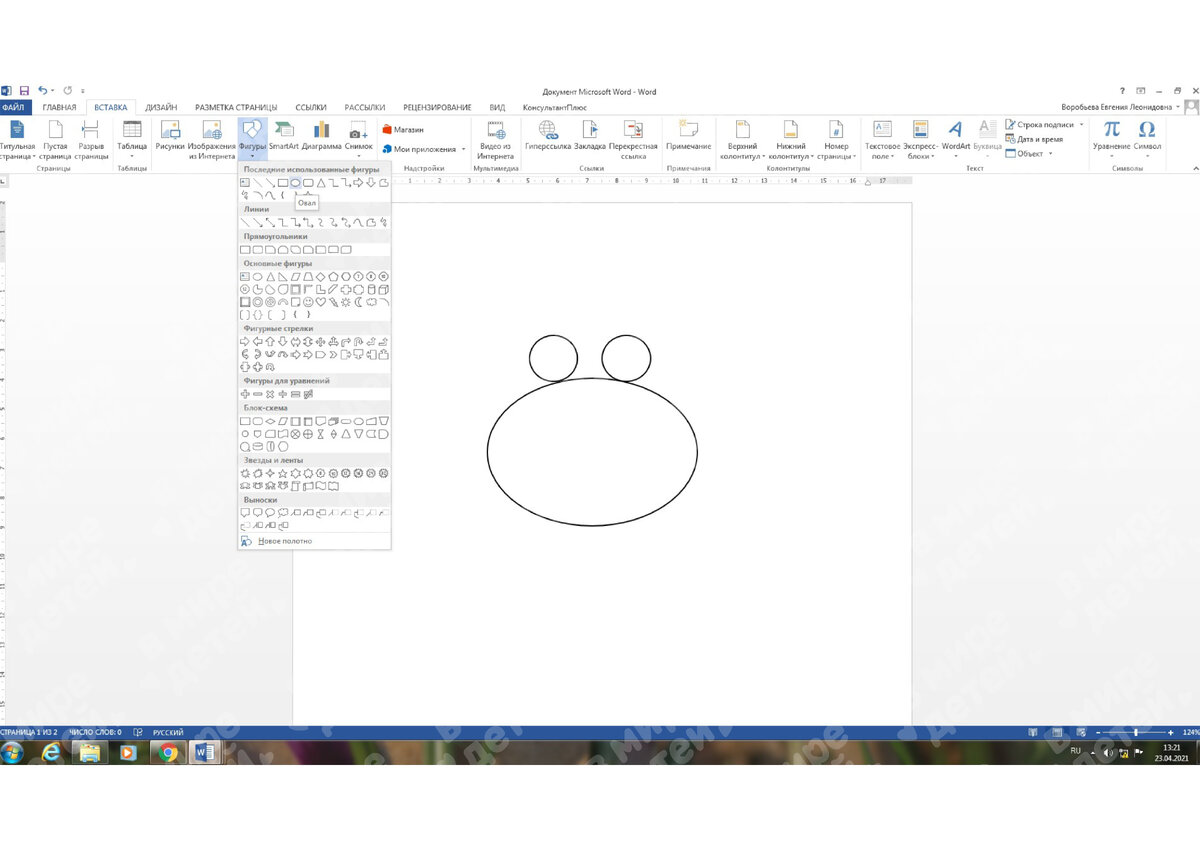Screen dimensions: 1200x849
Task: Switch to the ССЫЛКИ tab
Action: click(x=311, y=107)
